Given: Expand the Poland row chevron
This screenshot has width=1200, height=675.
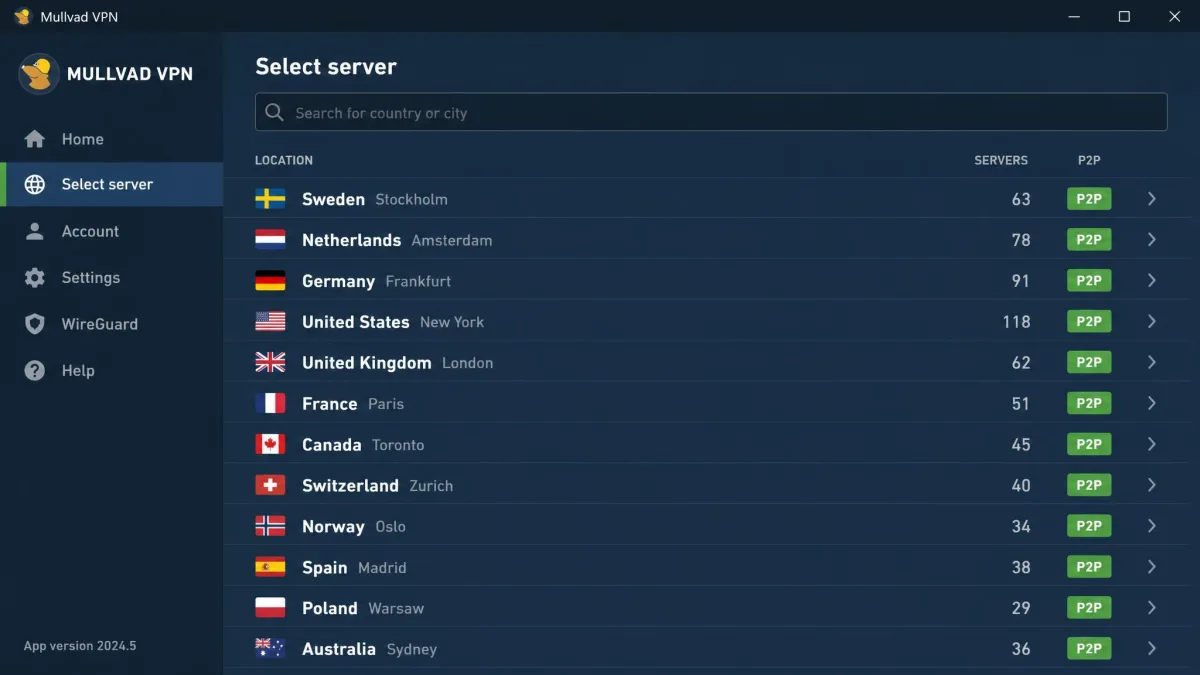Looking at the screenshot, I should tap(1152, 608).
